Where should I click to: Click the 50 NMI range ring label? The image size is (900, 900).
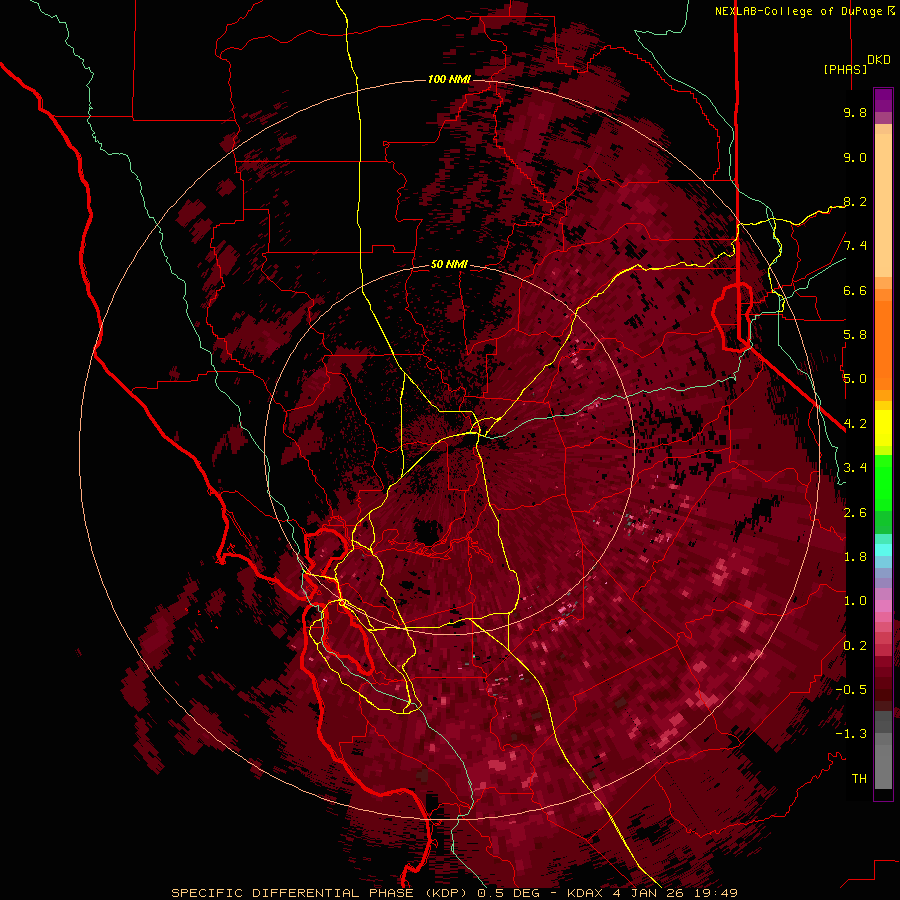[x=449, y=264]
